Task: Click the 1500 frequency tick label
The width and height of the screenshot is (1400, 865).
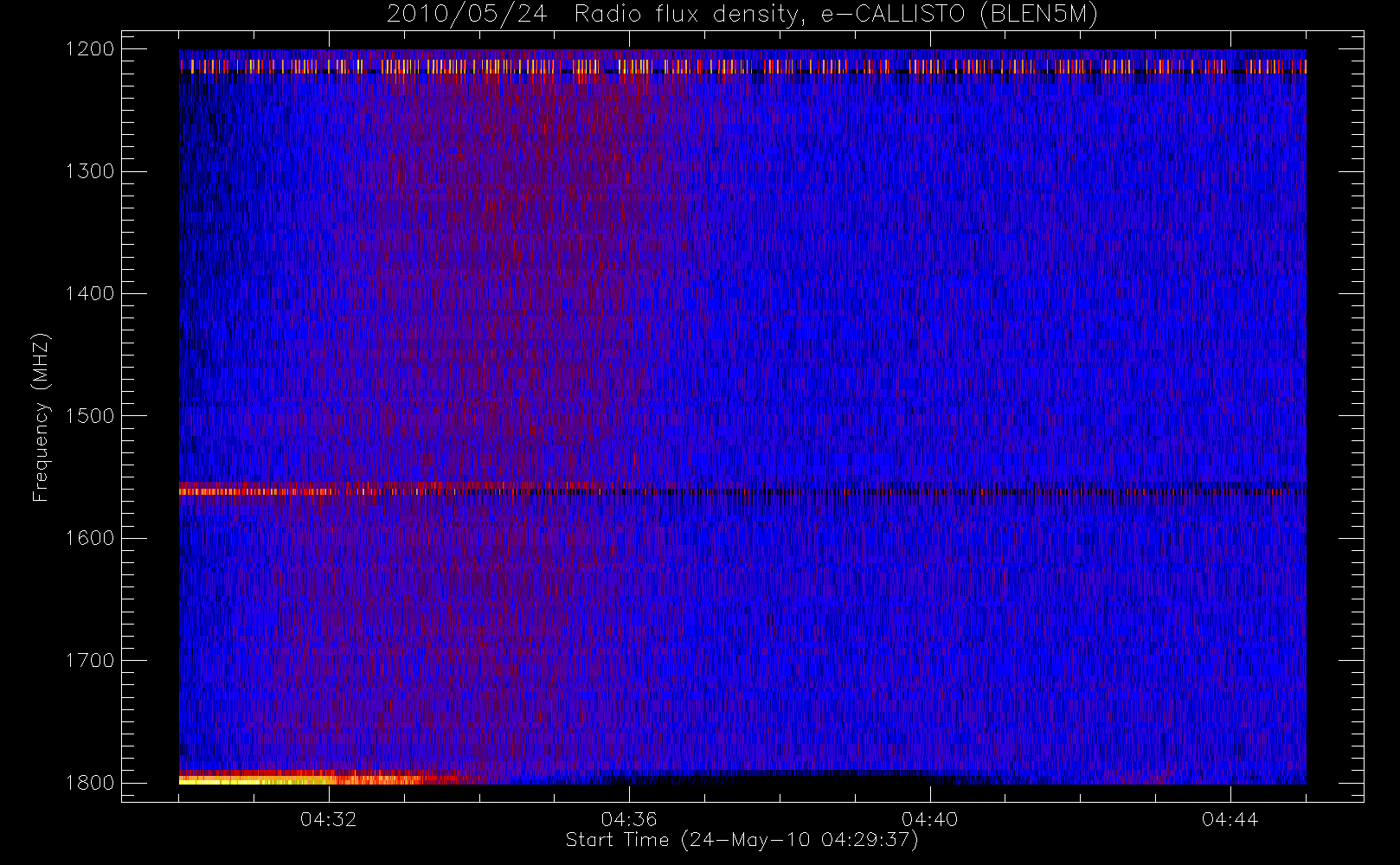Action: pyautogui.click(x=90, y=416)
